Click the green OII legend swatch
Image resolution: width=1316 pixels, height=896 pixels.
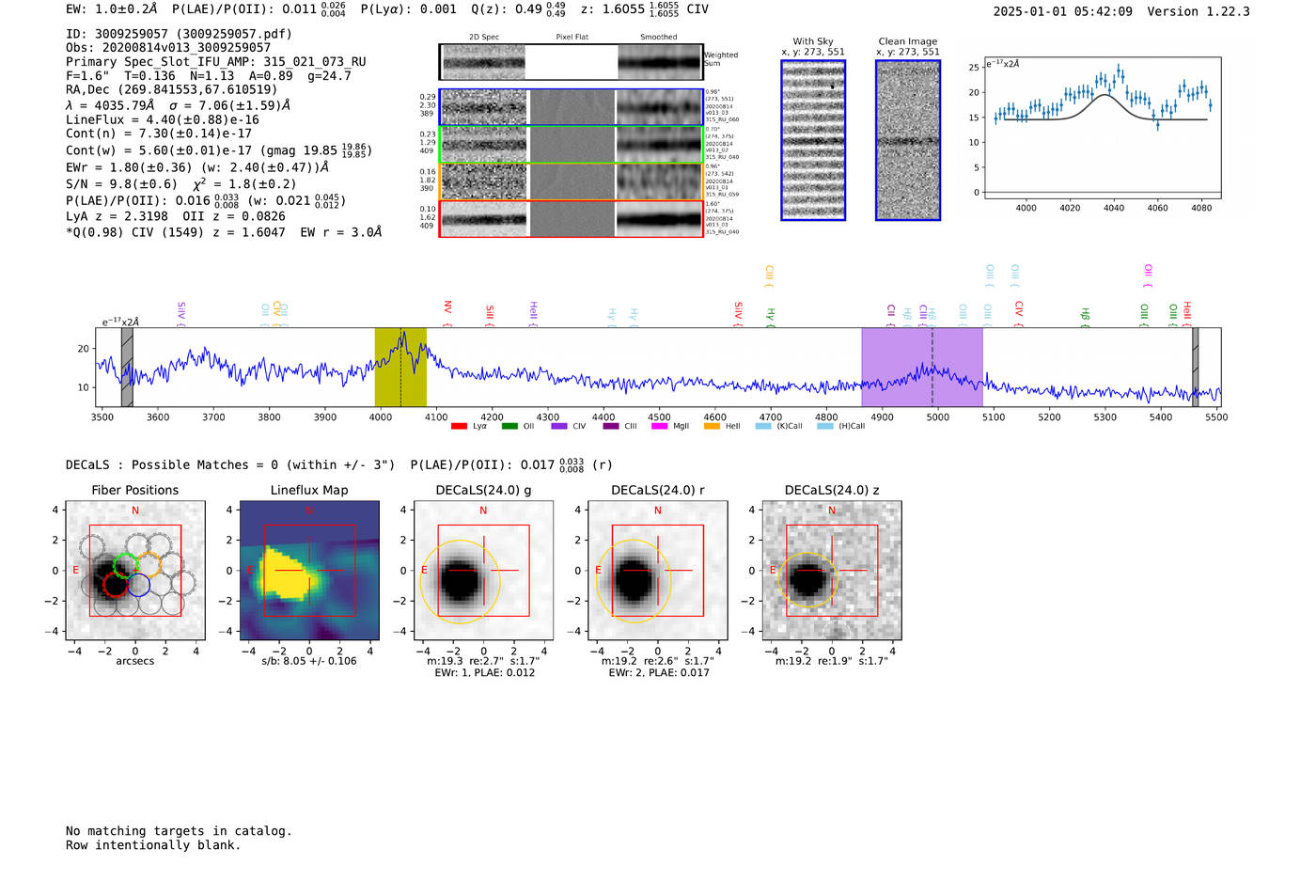point(509,427)
